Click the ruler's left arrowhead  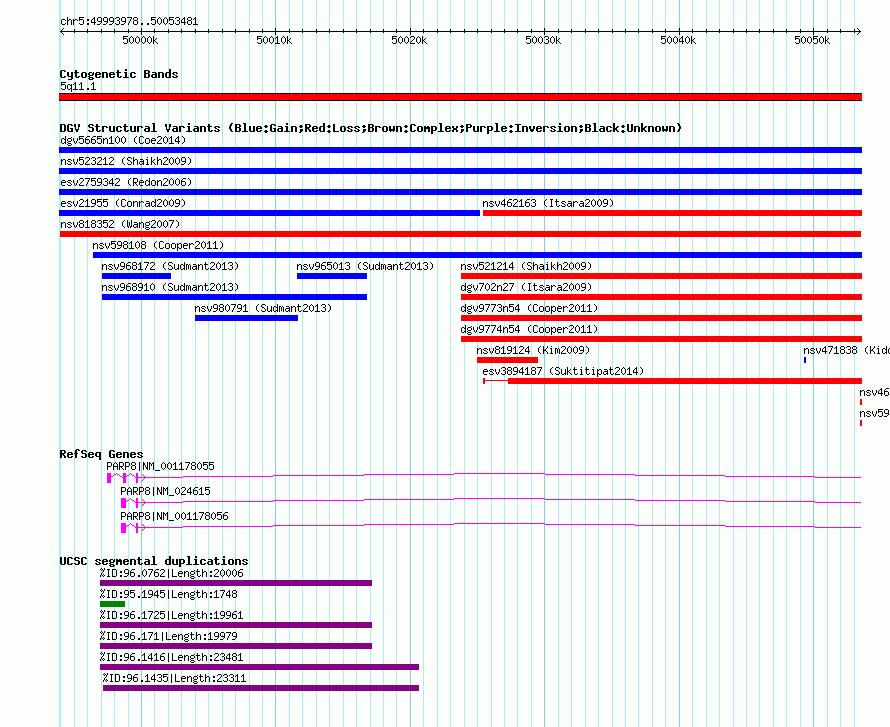tap(62, 32)
